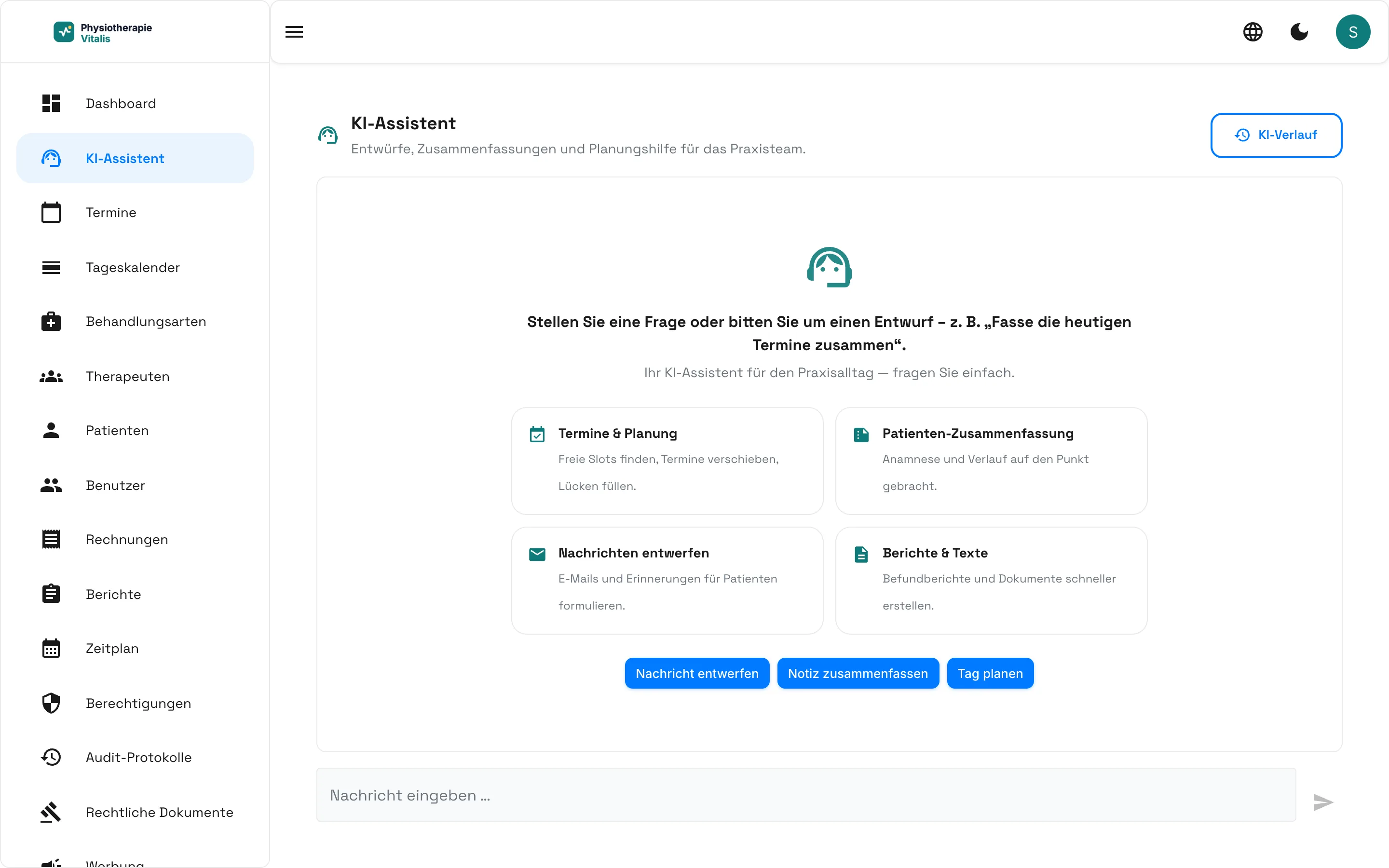Image resolution: width=1389 pixels, height=868 pixels.
Task: Click the Physiotherapie Vitalis logo
Action: (103, 33)
